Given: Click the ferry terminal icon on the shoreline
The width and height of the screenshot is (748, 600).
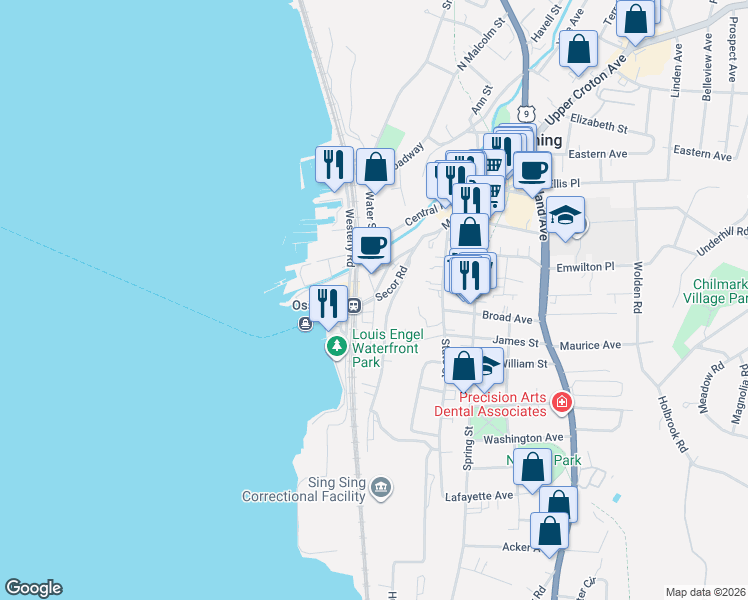Looking at the screenshot, I should coord(305,324).
